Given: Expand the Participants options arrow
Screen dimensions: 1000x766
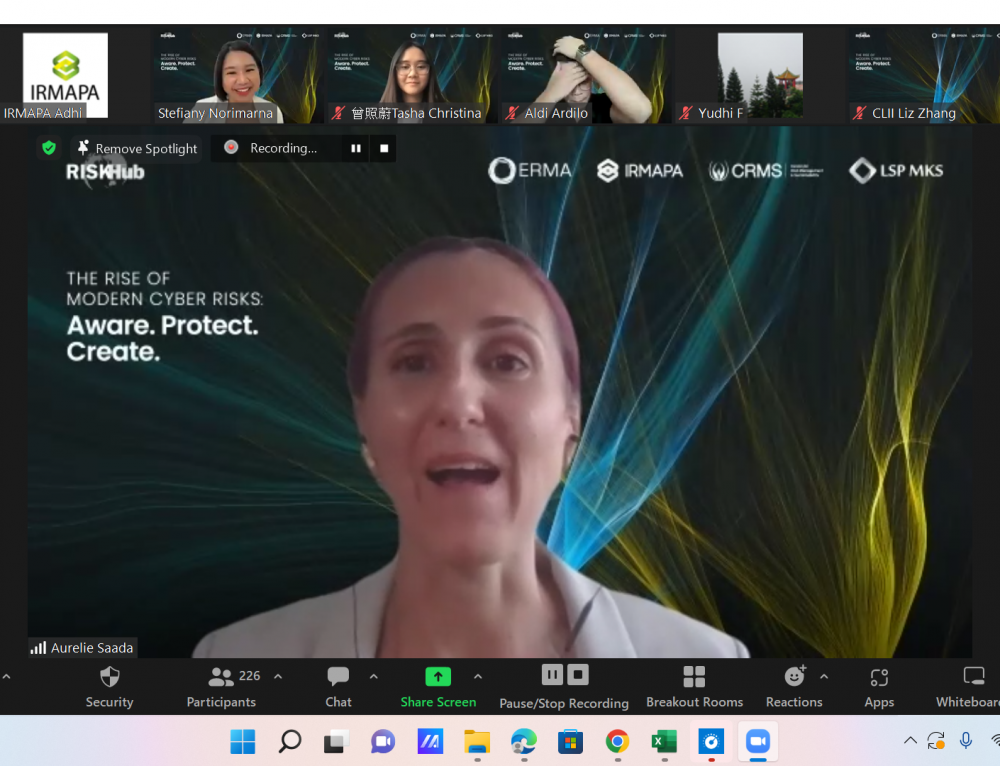Looking at the screenshot, I should tap(278, 677).
